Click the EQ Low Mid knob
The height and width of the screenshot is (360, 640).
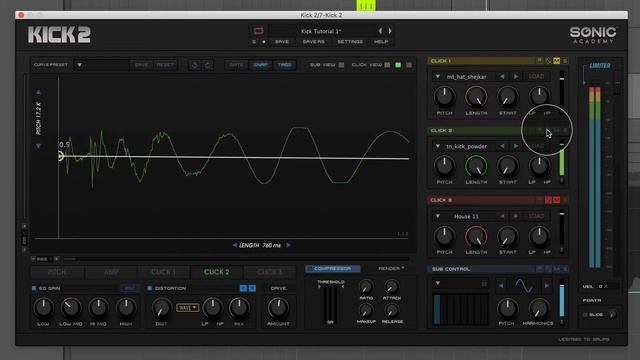point(71,308)
